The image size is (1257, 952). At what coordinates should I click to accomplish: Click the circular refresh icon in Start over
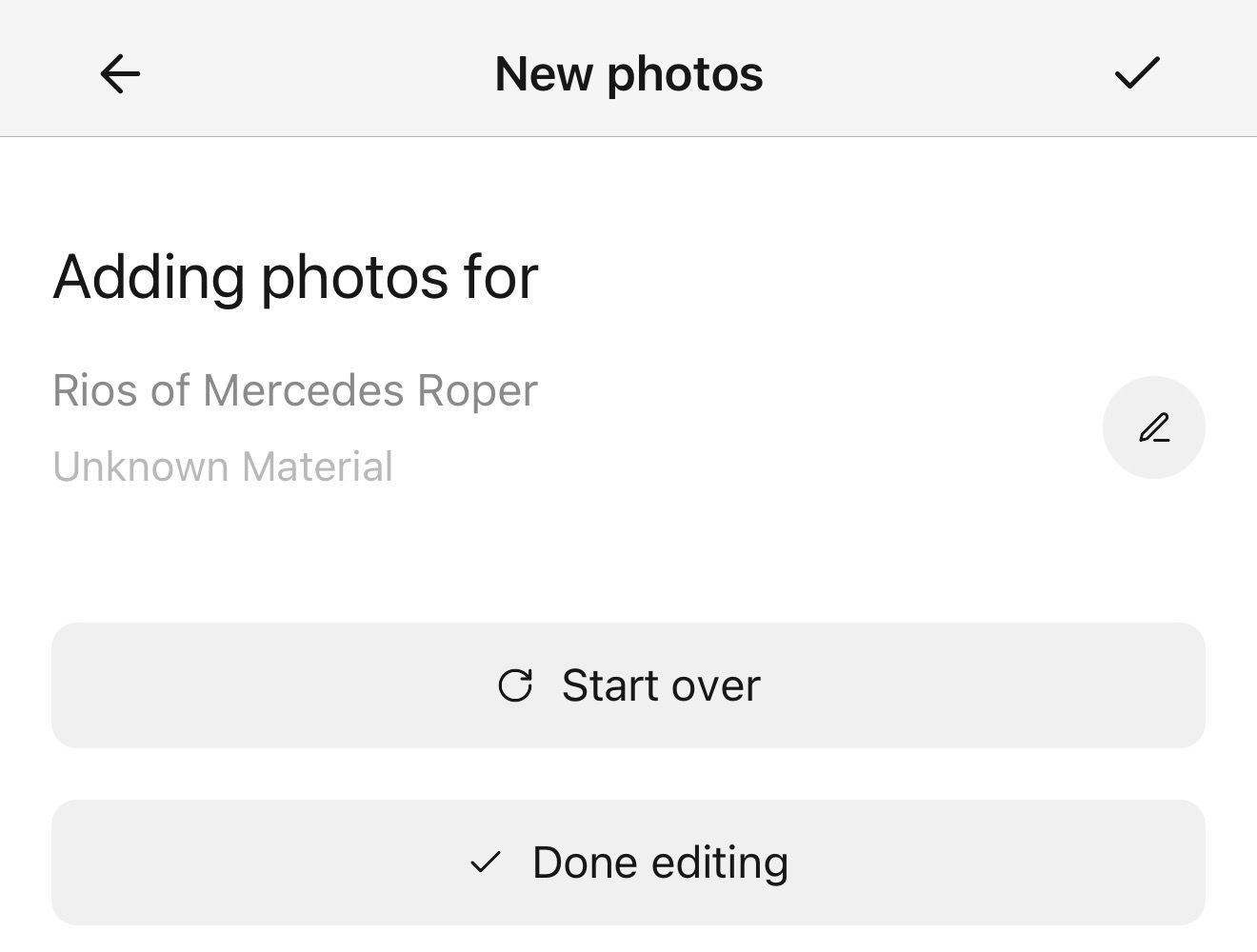pyautogui.click(x=515, y=685)
